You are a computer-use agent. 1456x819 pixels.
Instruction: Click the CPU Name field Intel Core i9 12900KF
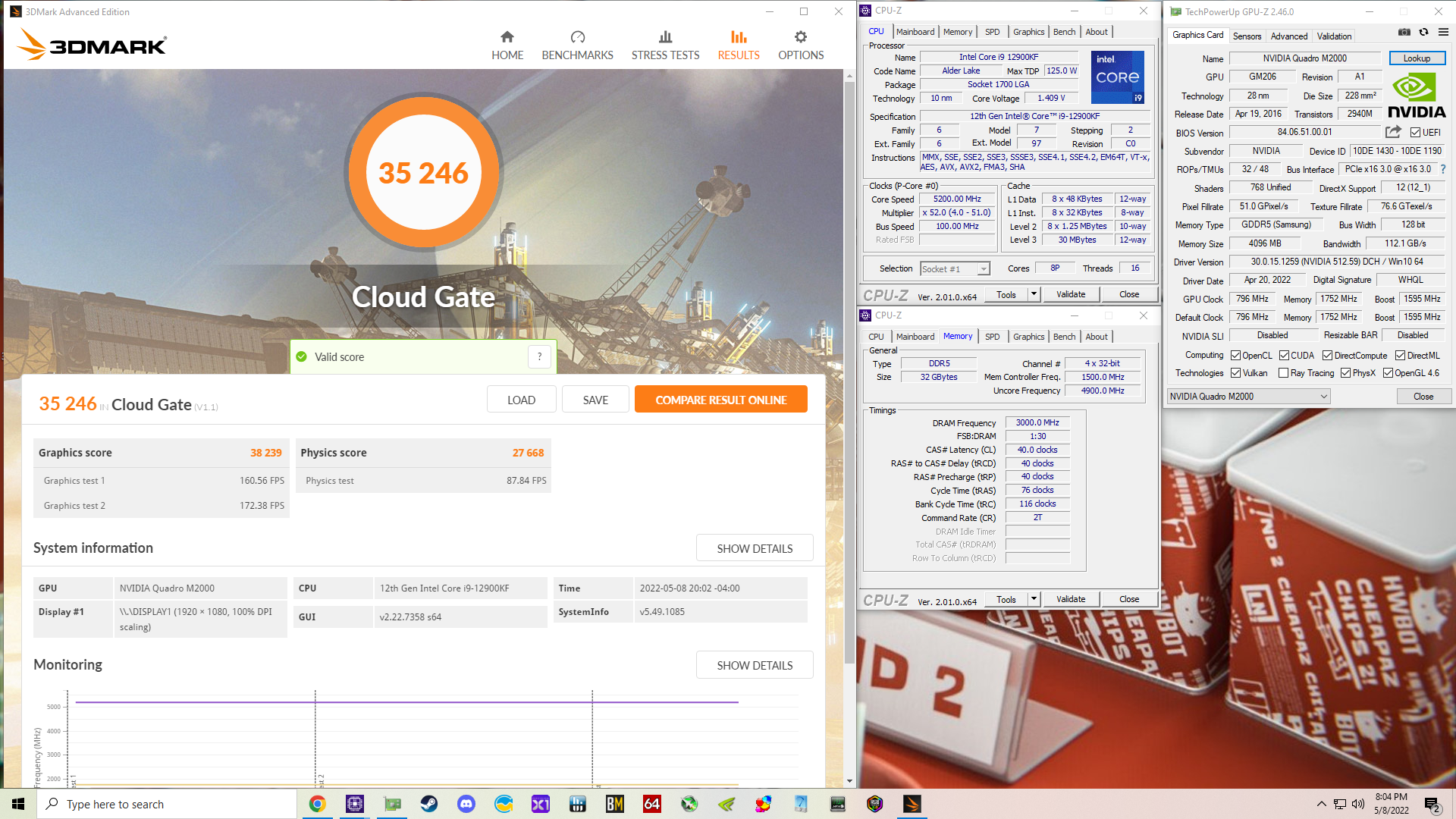[x=998, y=58]
